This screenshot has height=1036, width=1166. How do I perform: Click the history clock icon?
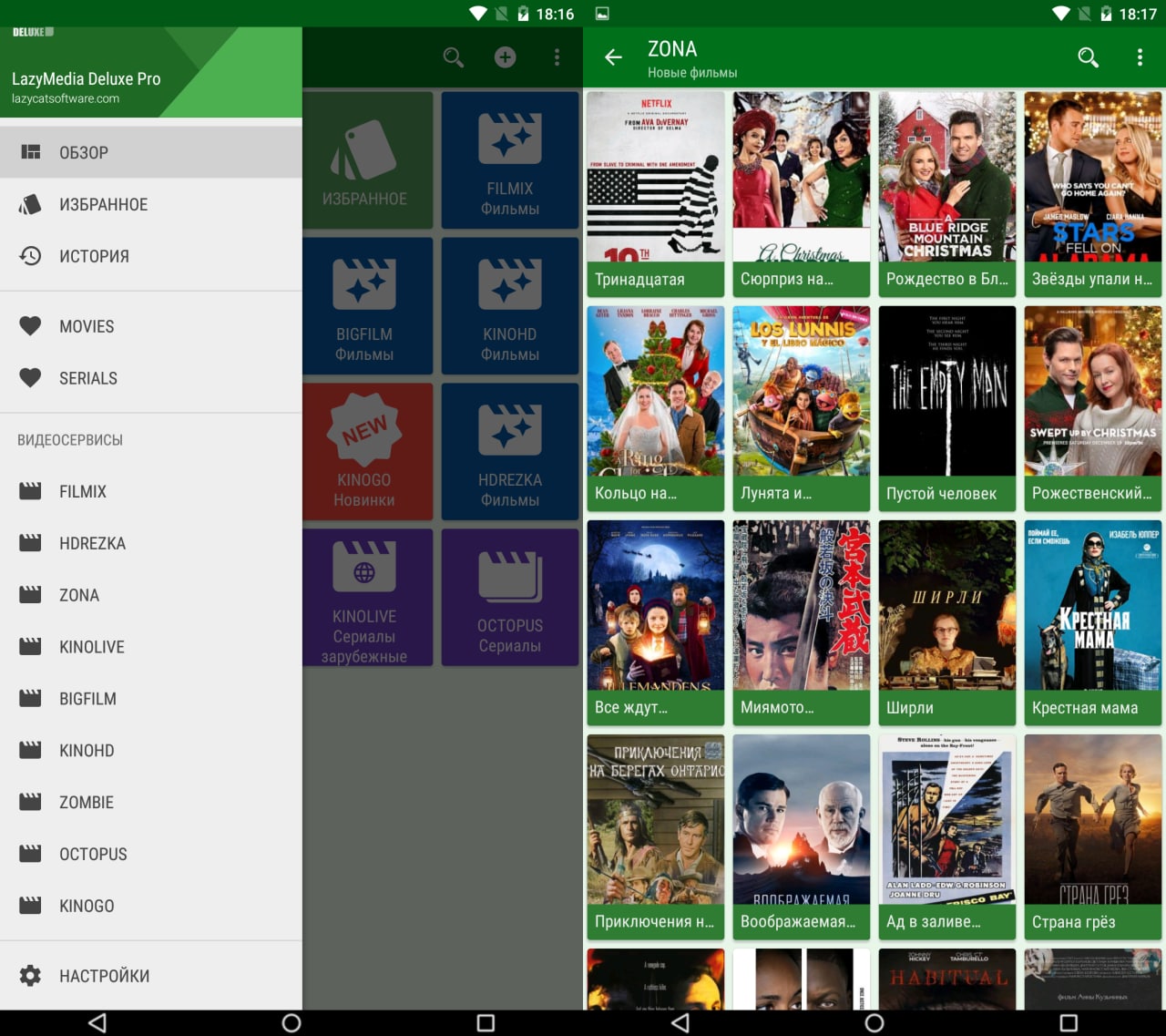pos(30,256)
